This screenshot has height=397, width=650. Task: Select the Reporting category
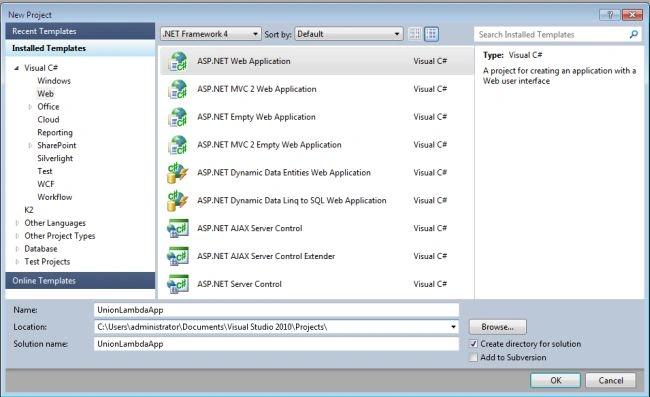pos(55,133)
